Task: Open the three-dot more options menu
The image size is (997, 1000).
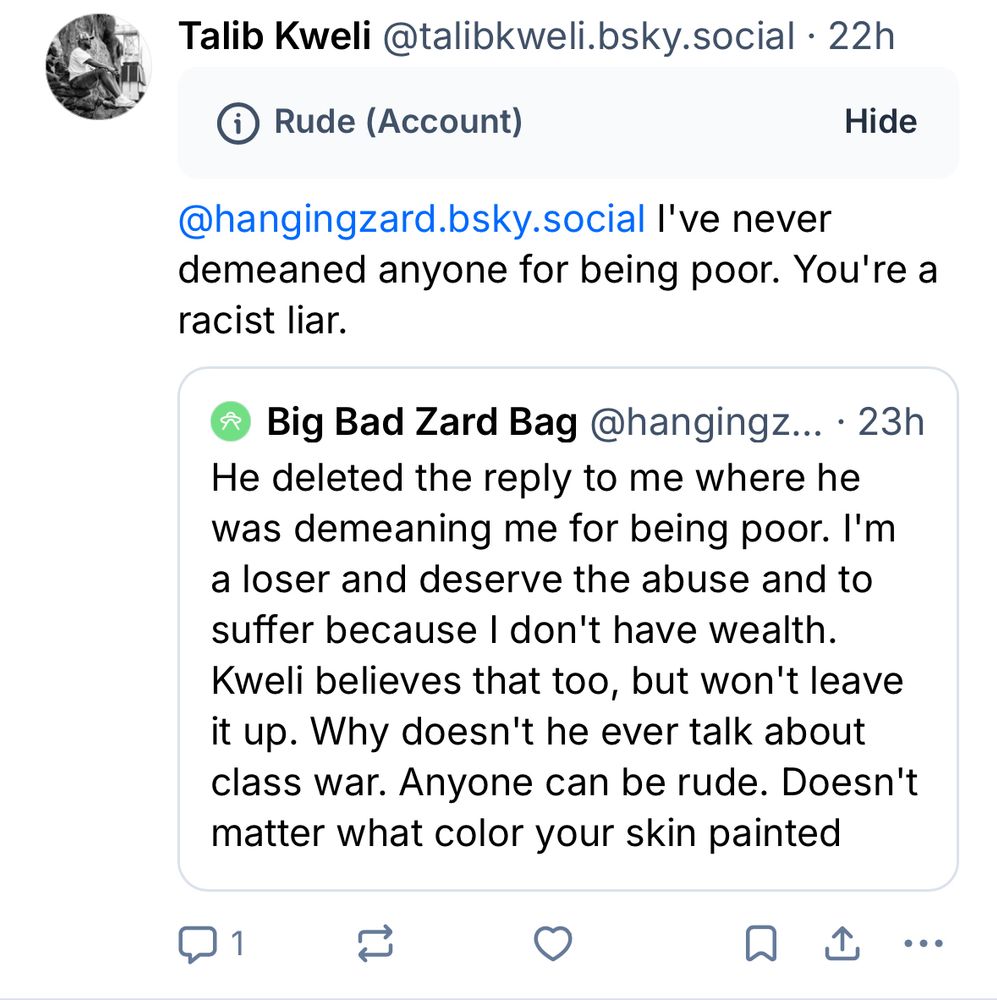Action: click(x=922, y=942)
